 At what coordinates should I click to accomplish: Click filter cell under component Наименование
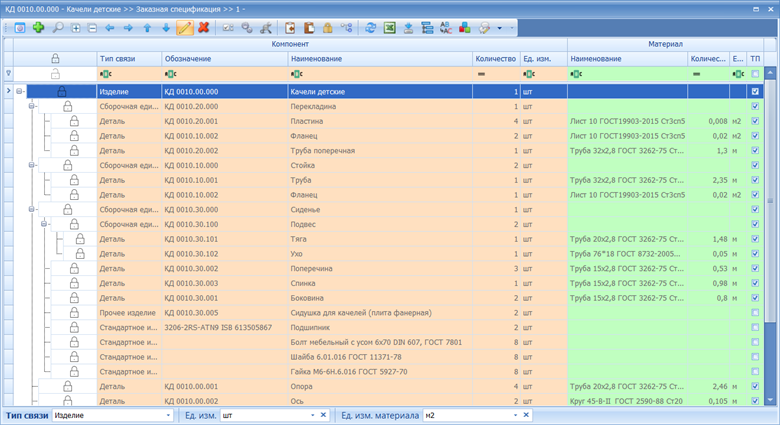pos(380,74)
